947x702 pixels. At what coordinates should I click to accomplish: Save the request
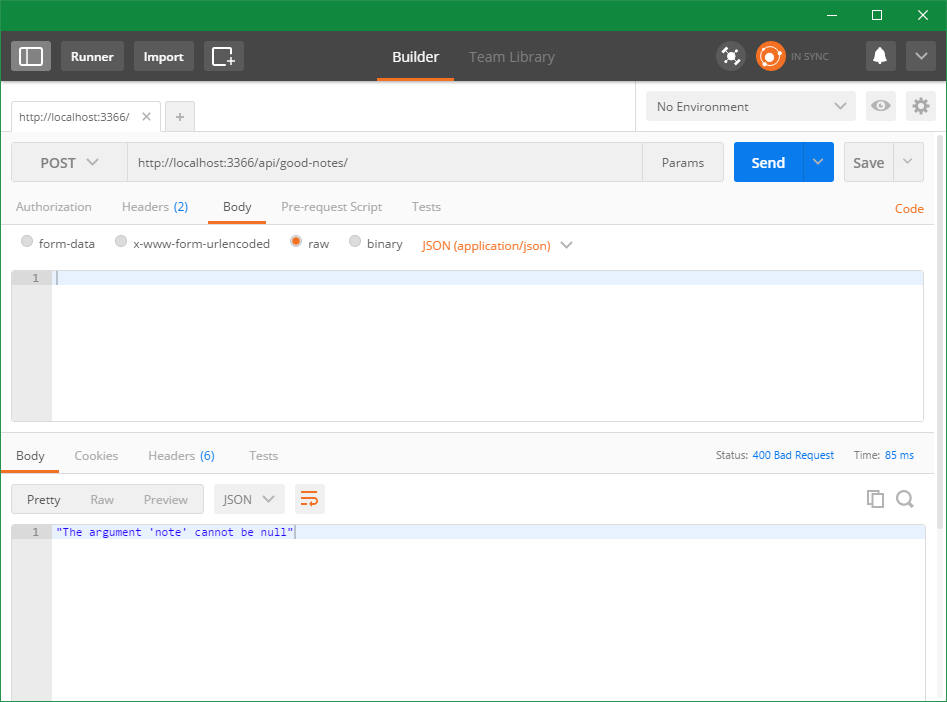tap(868, 163)
